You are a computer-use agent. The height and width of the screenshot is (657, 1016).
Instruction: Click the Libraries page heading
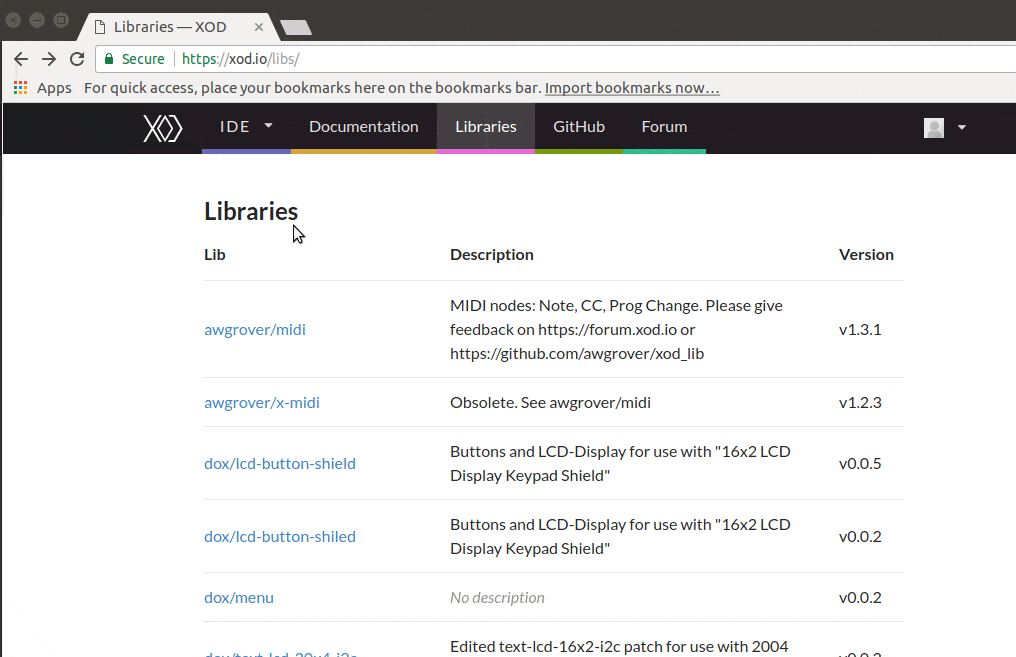click(251, 211)
